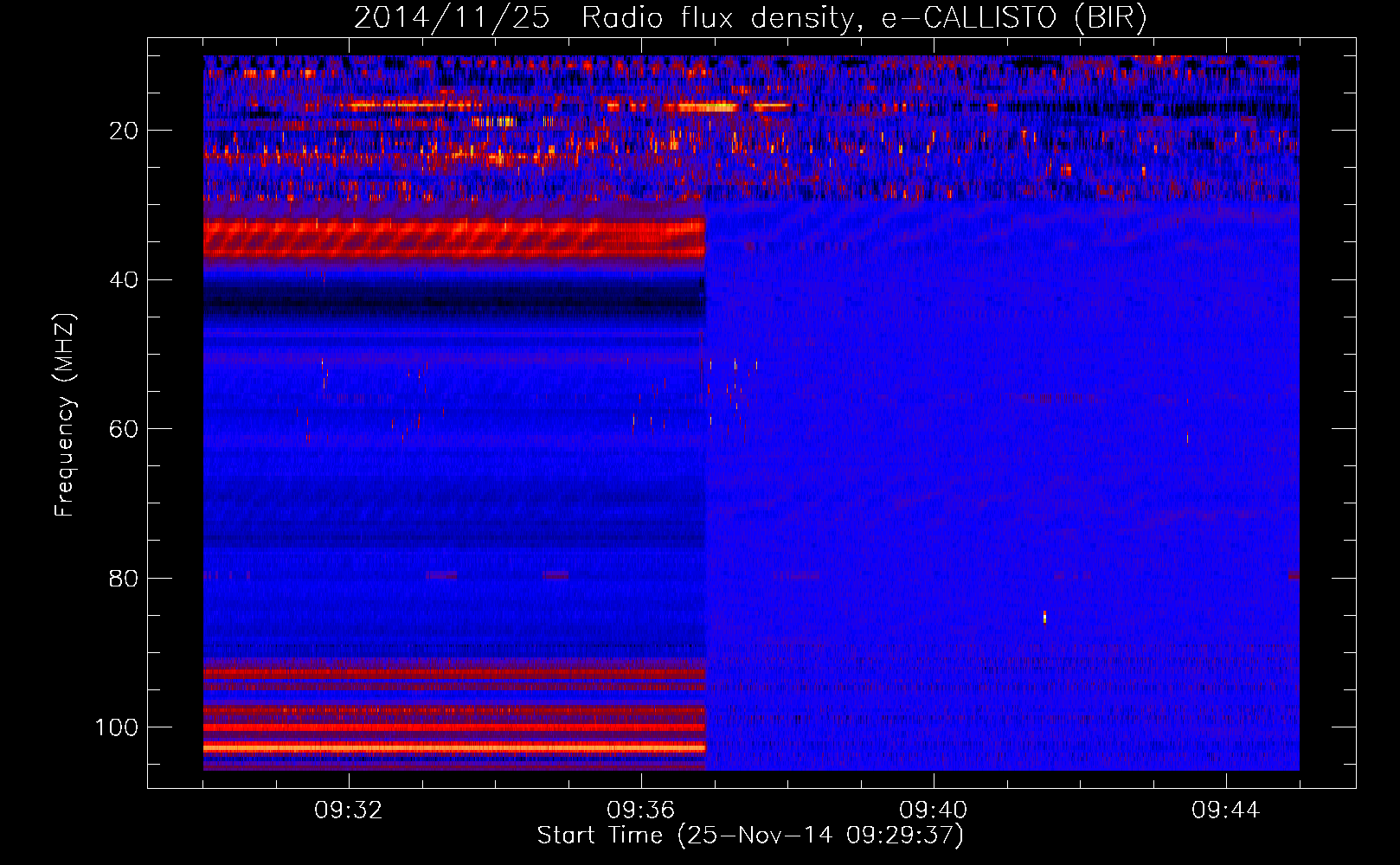The width and height of the screenshot is (1400, 865).
Task: Click the time tick label "09:44"
Action: [x=1226, y=811]
